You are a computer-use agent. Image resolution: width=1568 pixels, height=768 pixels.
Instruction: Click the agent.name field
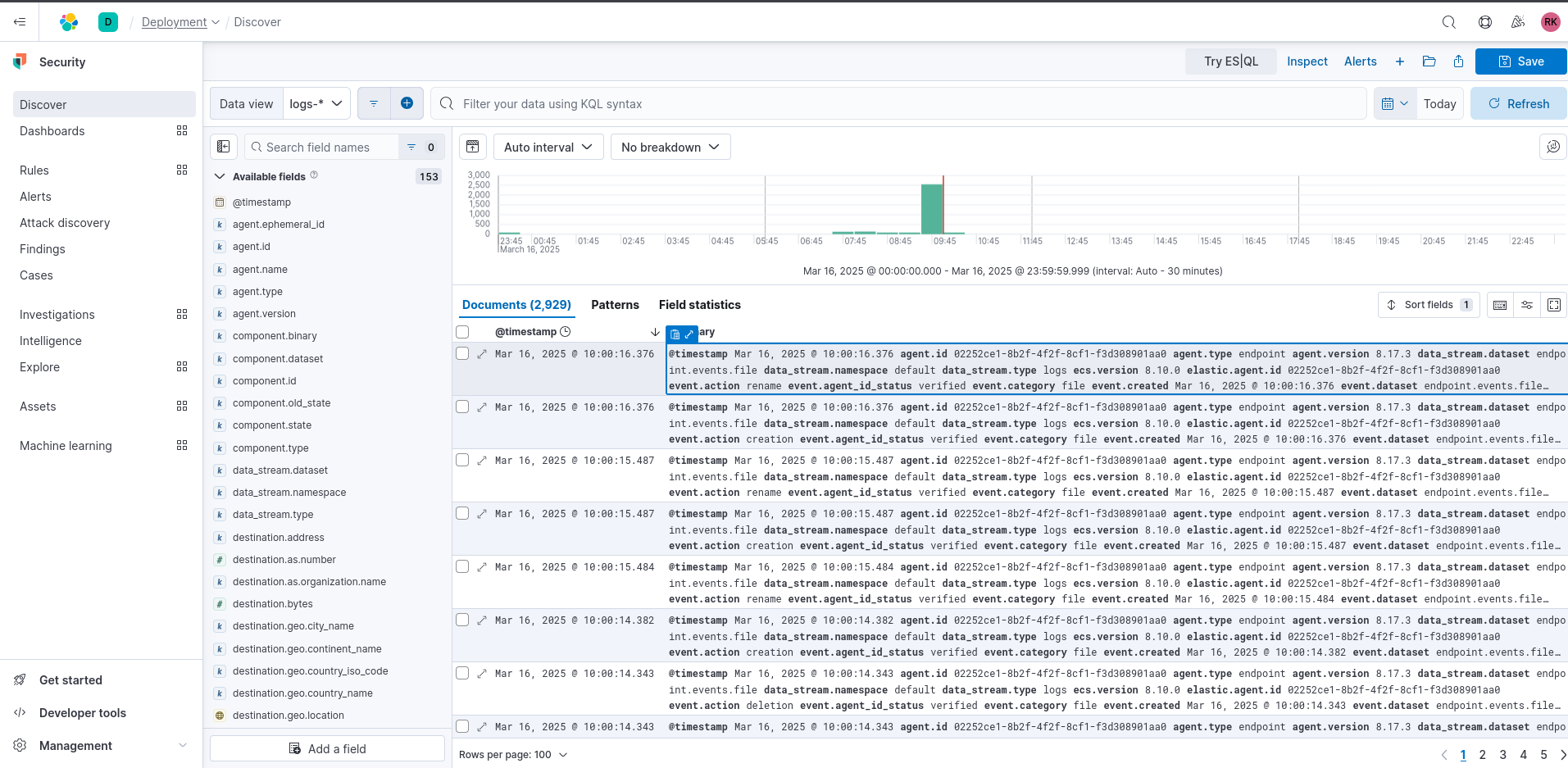260,270
